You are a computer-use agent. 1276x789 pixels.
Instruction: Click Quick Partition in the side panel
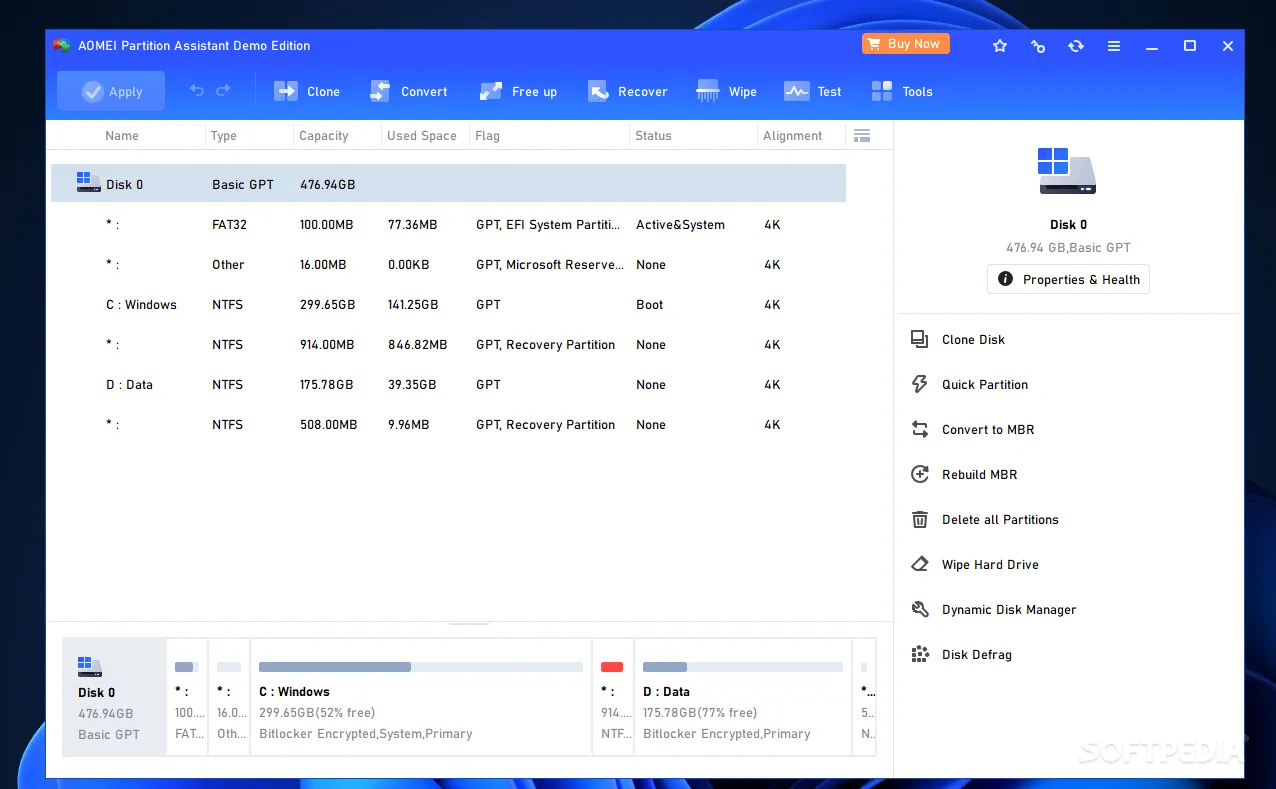click(x=969, y=385)
